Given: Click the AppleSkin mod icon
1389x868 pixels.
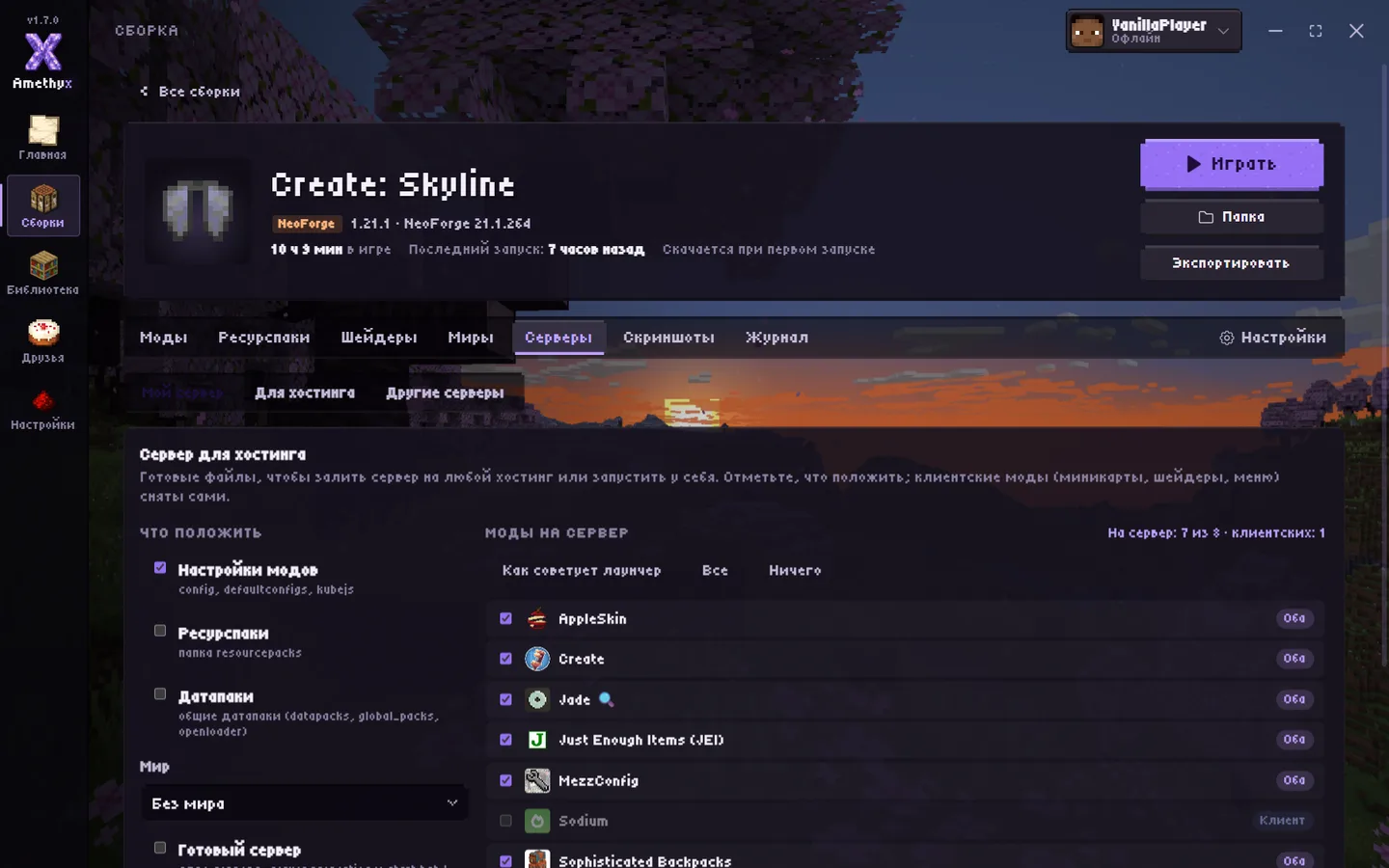Looking at the screenshot, I should point(537,619).
